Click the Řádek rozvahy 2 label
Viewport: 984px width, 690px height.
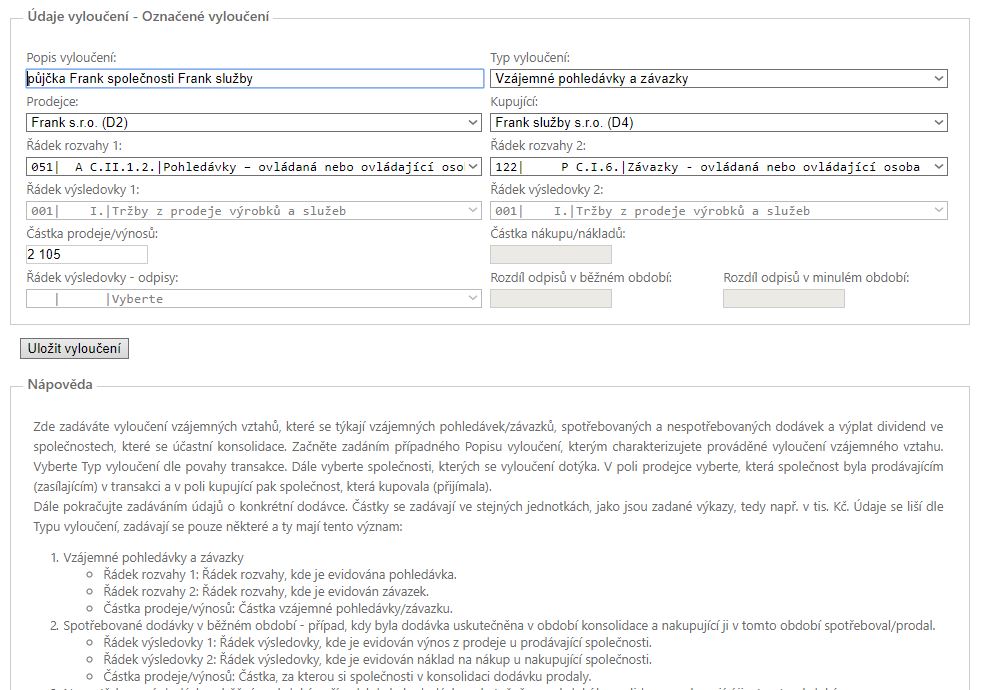(538, 146)
